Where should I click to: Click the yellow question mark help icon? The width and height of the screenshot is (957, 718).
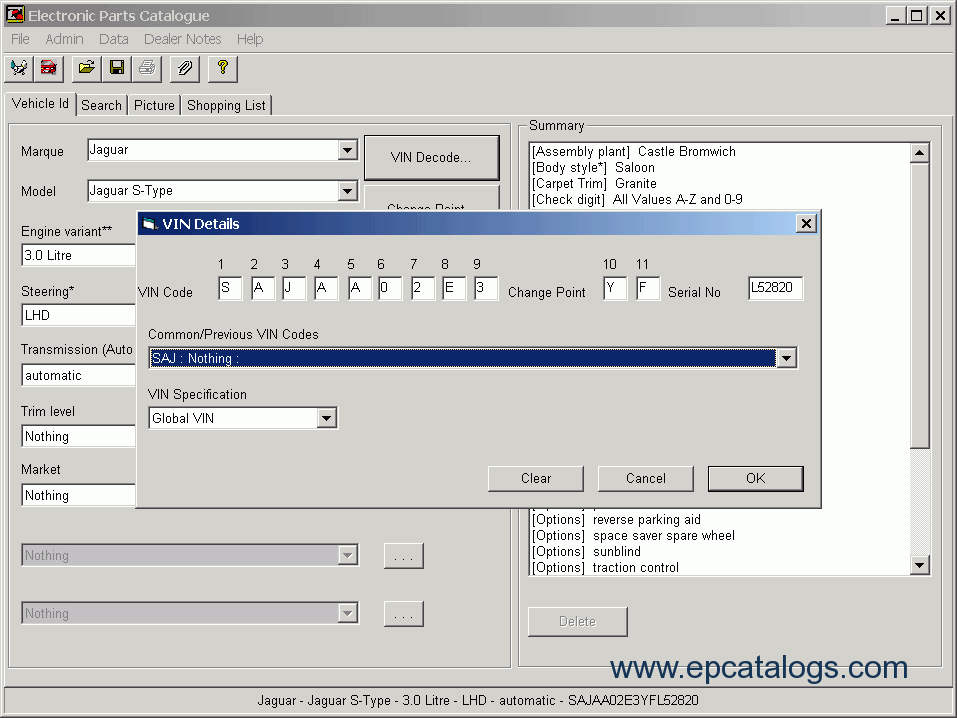[x=223, y=68]
